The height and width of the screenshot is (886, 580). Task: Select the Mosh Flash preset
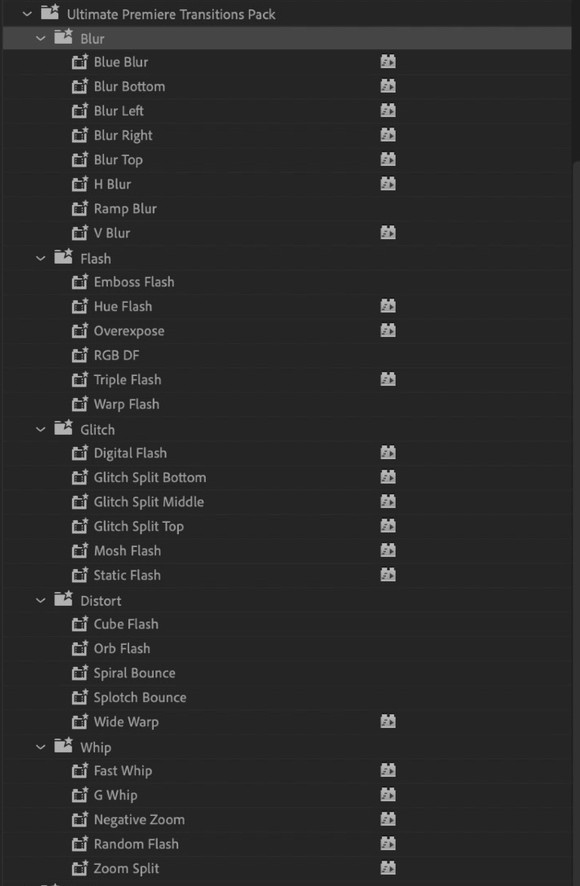(x=127, y=551)
